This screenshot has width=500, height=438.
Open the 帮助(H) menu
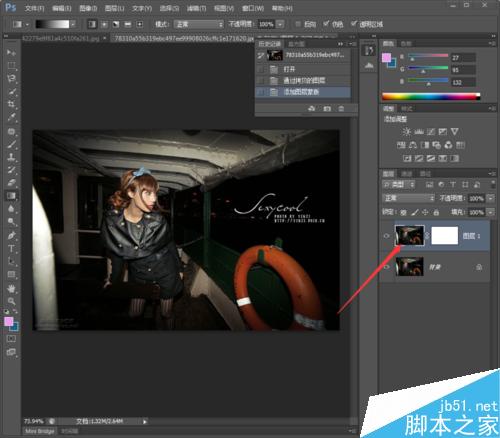click(x=282, y=8)
